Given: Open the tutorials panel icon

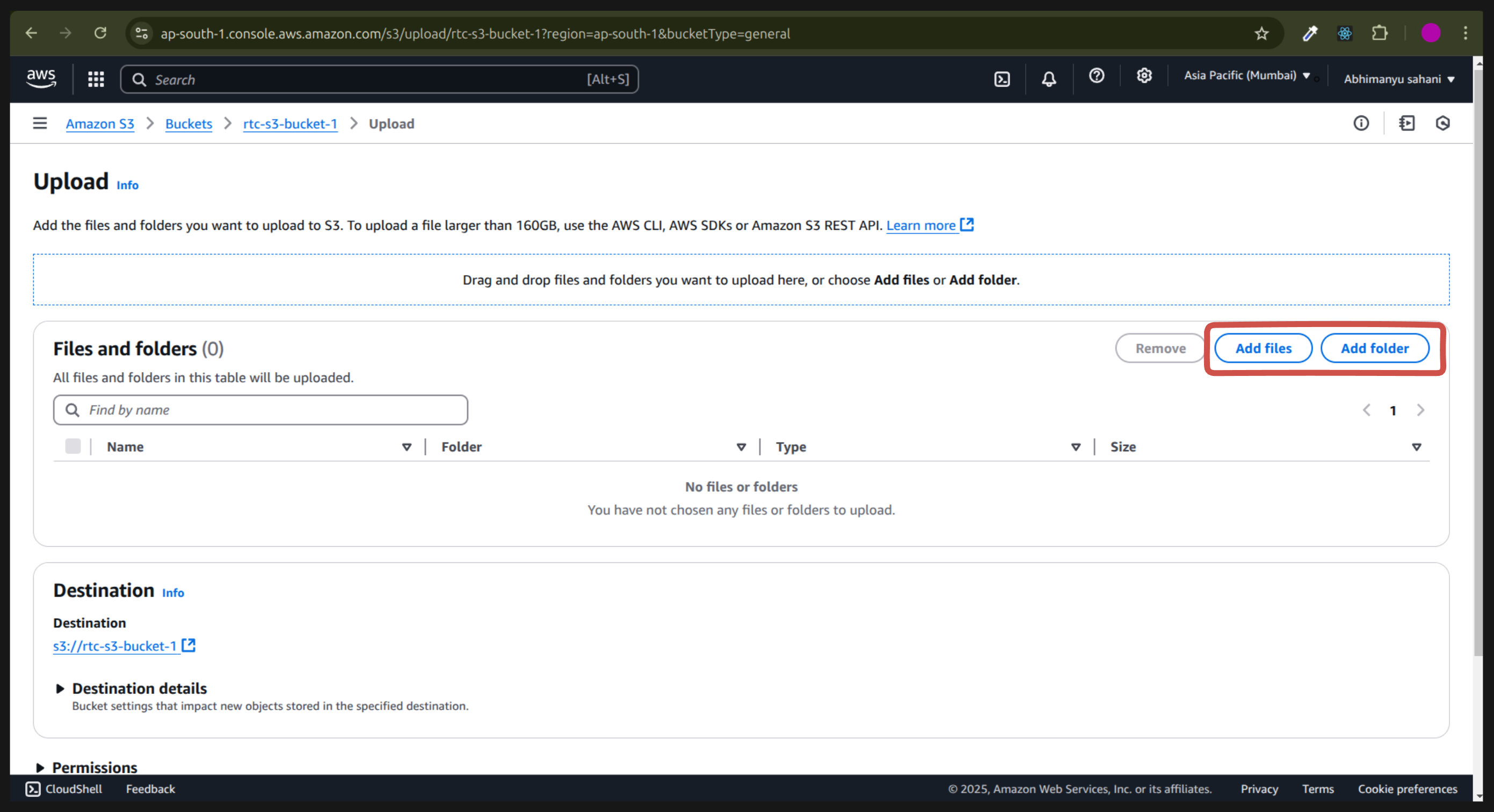Looking at the screenshot, I should pos(1406,123).
